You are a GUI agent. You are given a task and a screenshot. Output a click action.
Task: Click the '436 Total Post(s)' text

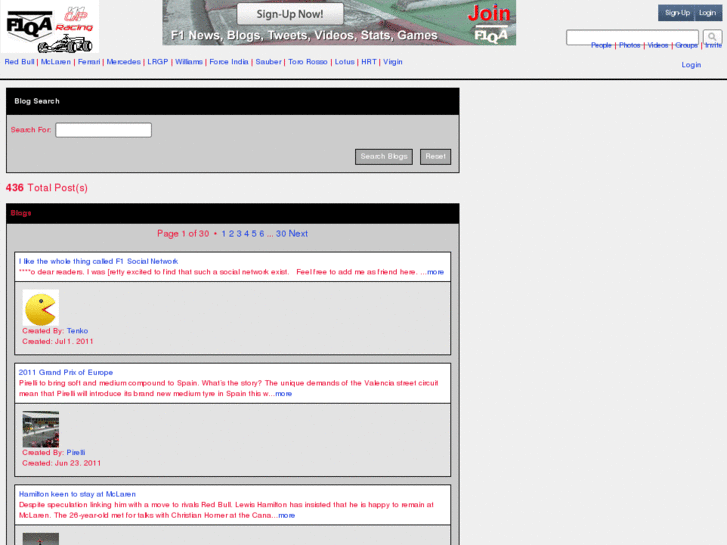[47, 188]
